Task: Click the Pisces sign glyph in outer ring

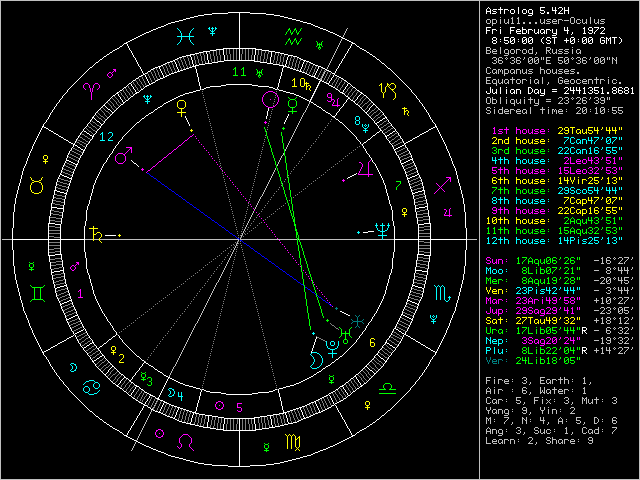Action: (185, 36)
